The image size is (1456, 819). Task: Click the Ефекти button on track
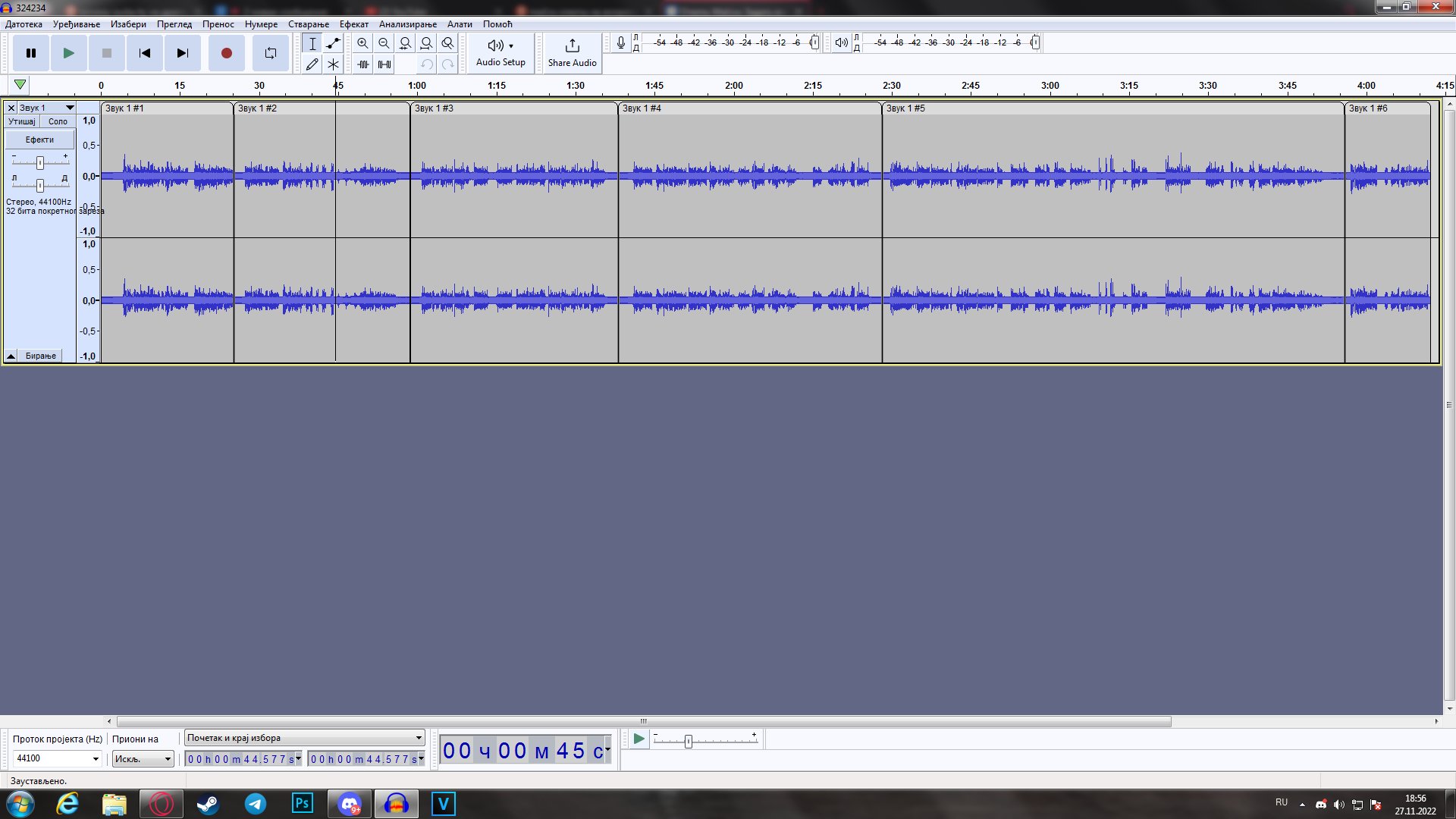[x=39, y=140]
